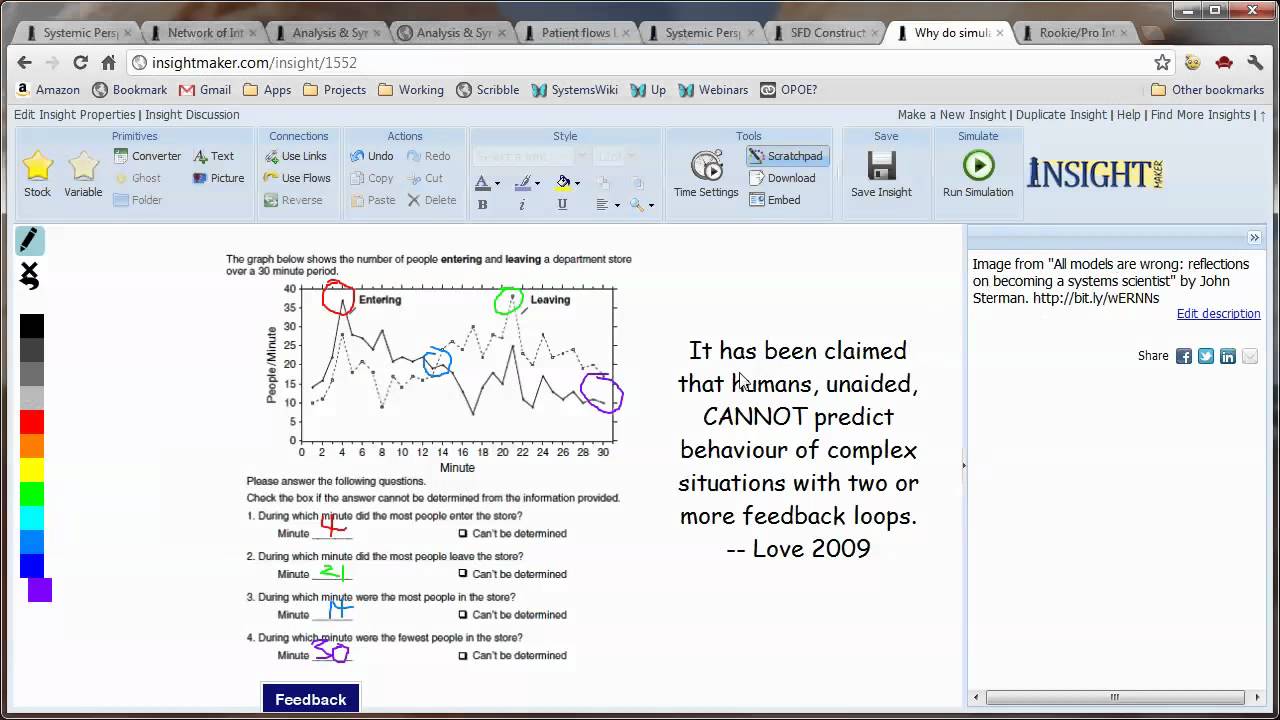Bookmark page with the star icon
This screenshot has width=1280, height=720.
[x=1162, y=62]
